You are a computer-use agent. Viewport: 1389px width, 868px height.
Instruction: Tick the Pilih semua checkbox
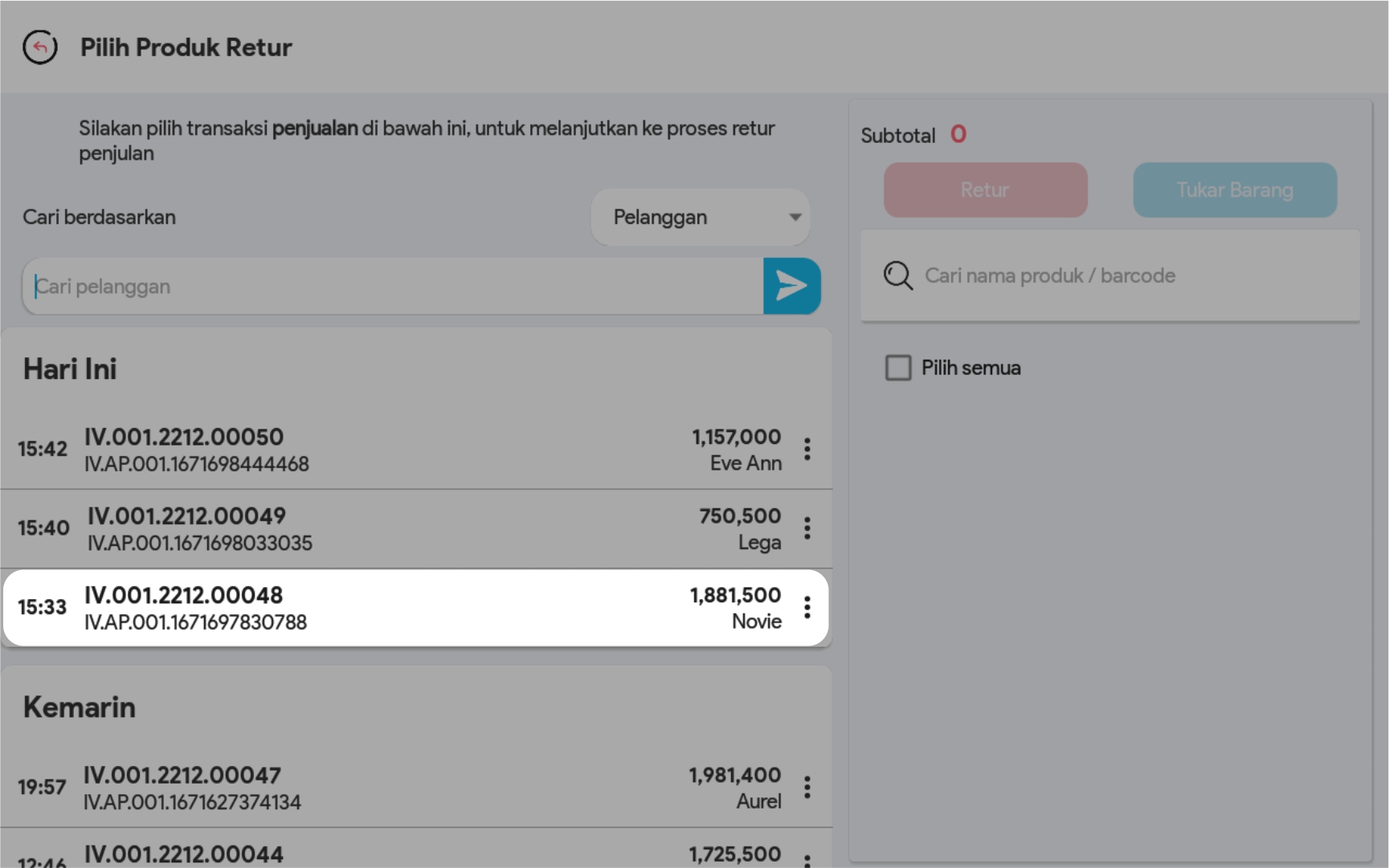click(x=897, y=368)
